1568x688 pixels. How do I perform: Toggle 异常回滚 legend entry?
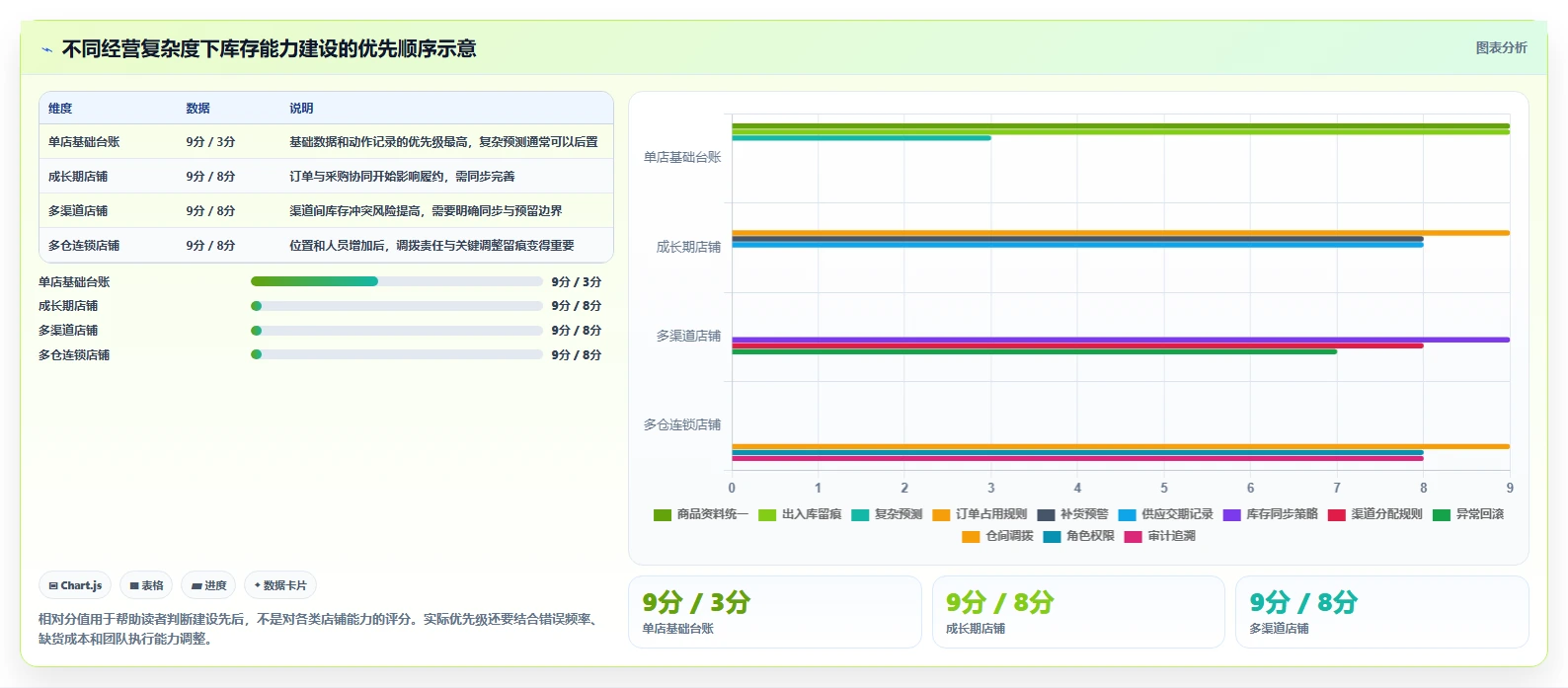pyautogui.click(x=1467, y=514)
